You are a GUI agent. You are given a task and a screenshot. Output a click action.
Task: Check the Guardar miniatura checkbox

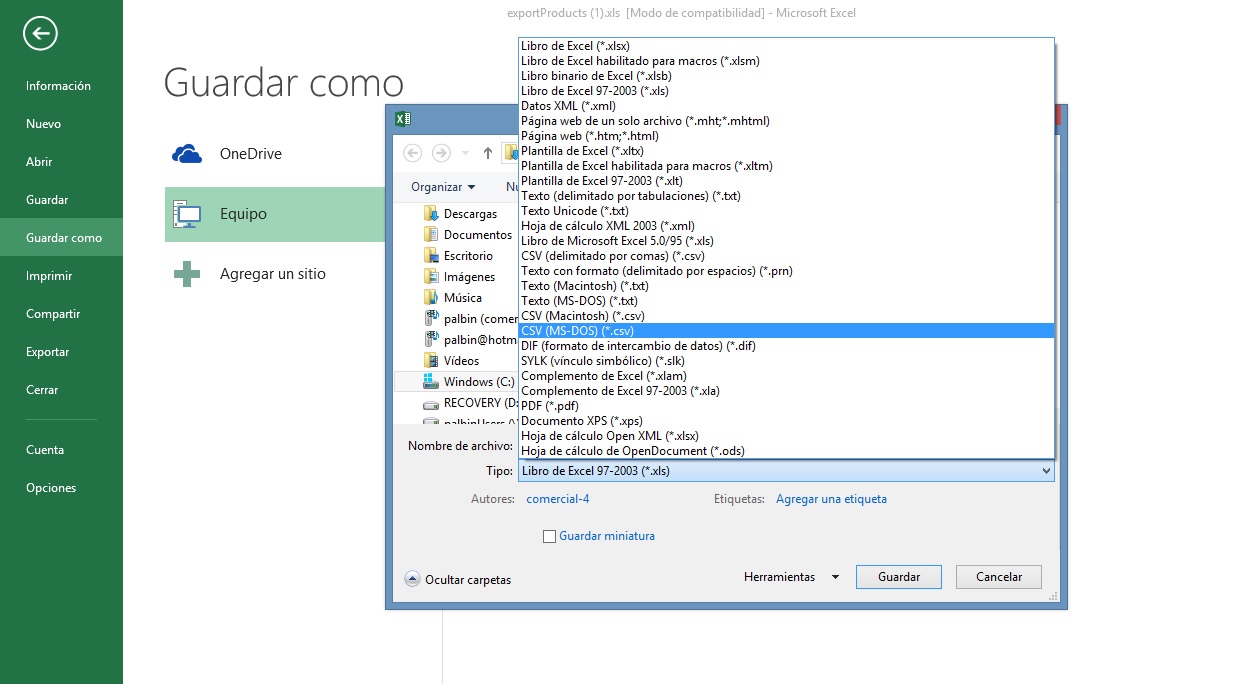[x=549, y=536]
